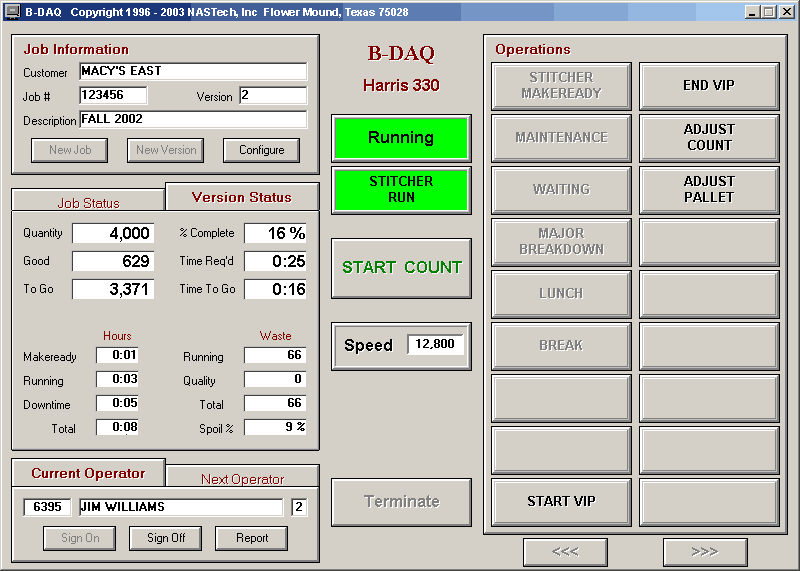
Task: Click the START VIP button
Action: coord(561,502)
